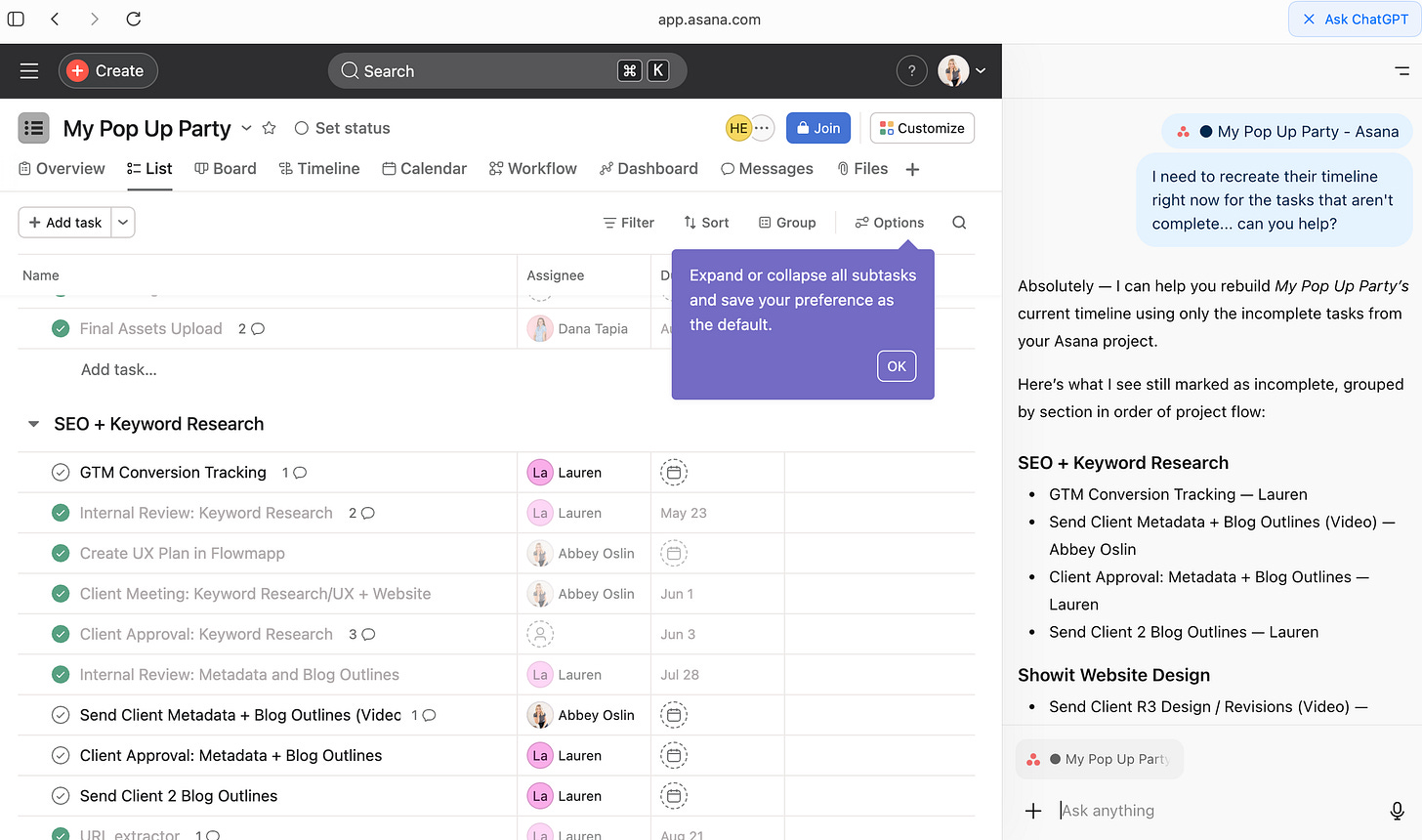Open ChatGPT panel menu lines icon
The image size is (1422, 840).
click(x=1402, y=70)
